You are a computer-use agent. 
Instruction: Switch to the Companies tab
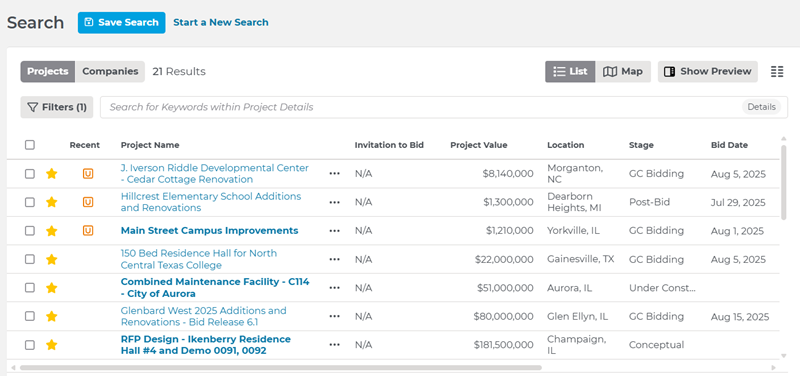coord(110,71)
